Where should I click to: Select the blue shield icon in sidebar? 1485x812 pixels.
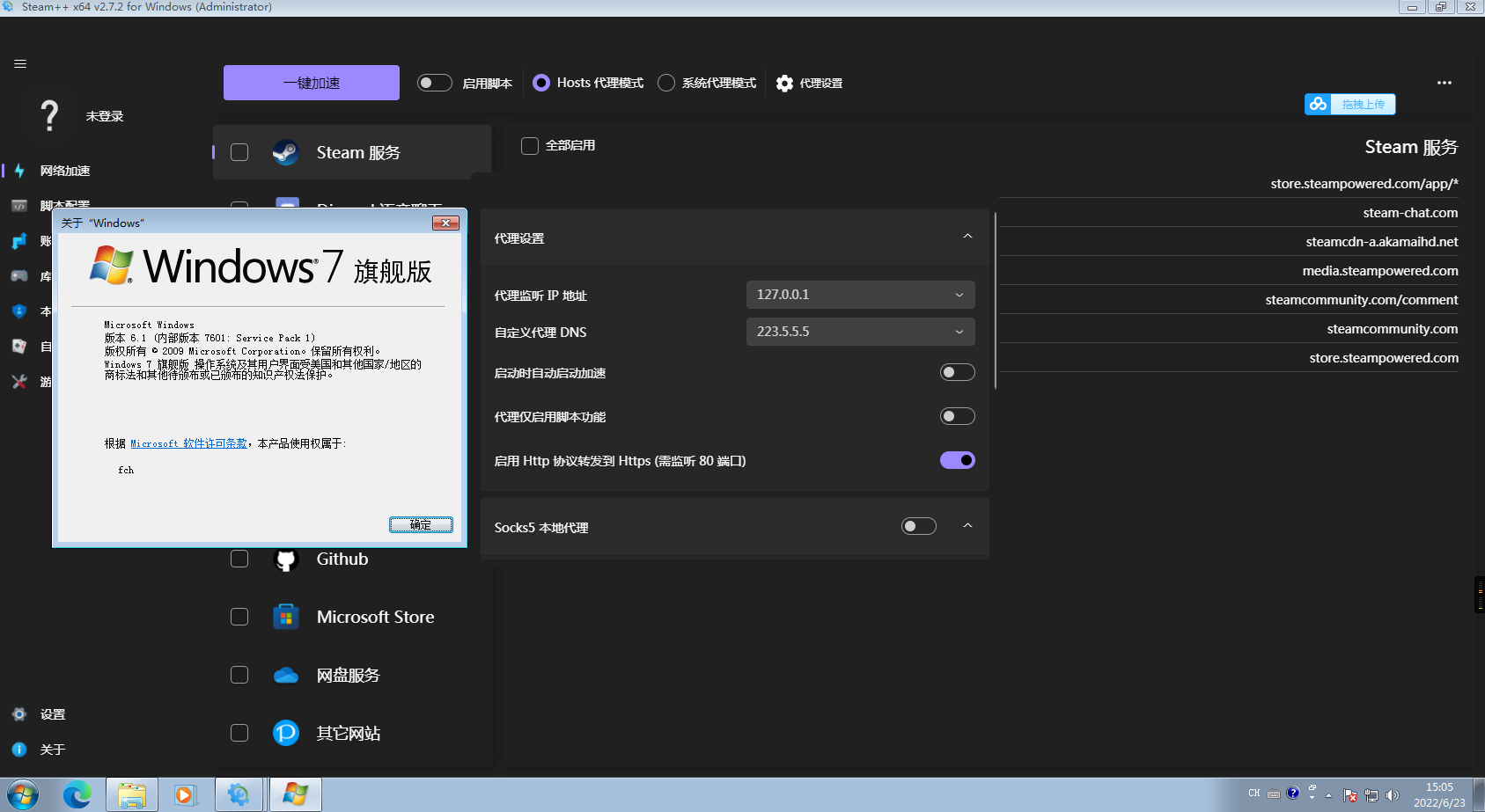coord(19,311)
